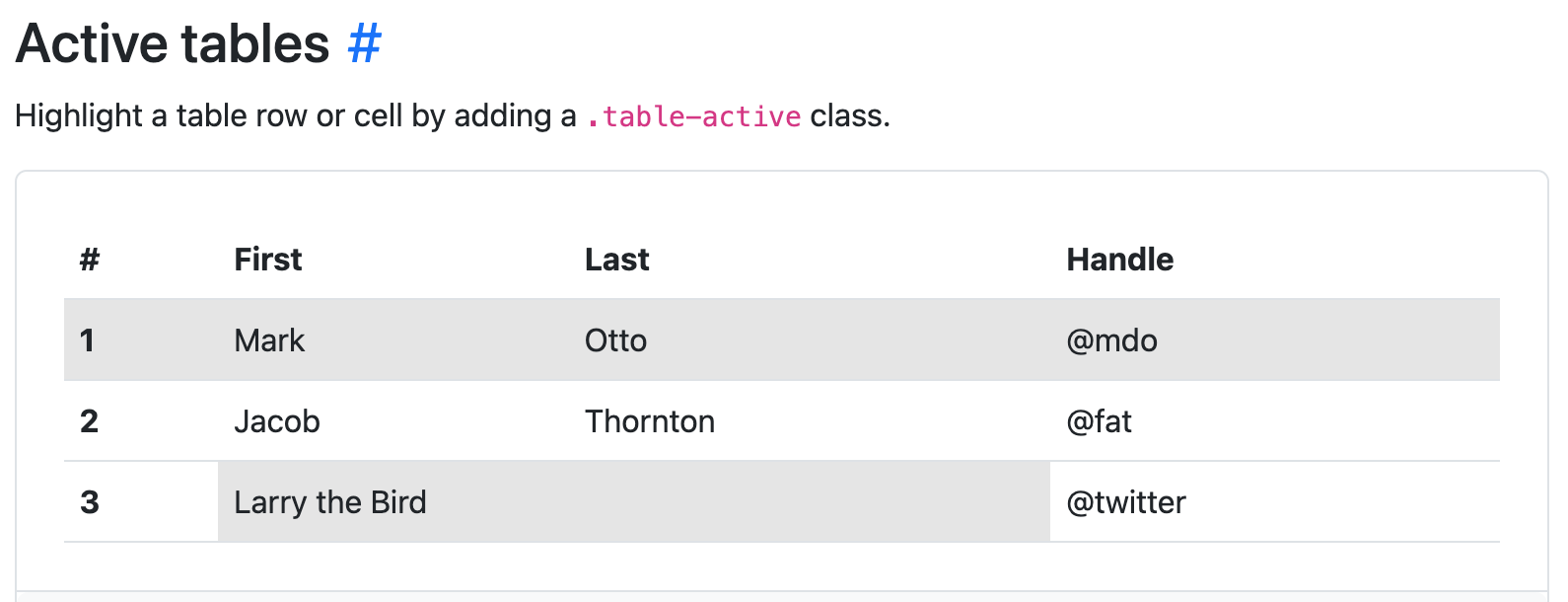Click the # column header
The width and height of the screenshot is (1568, 602).
pos(90,260)
